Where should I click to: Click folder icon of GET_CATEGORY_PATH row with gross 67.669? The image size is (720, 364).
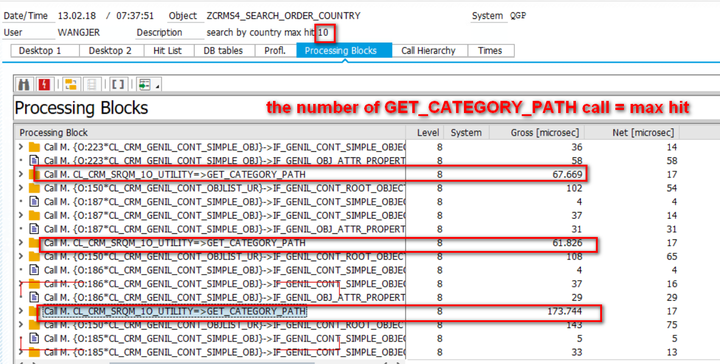[34, 174]
